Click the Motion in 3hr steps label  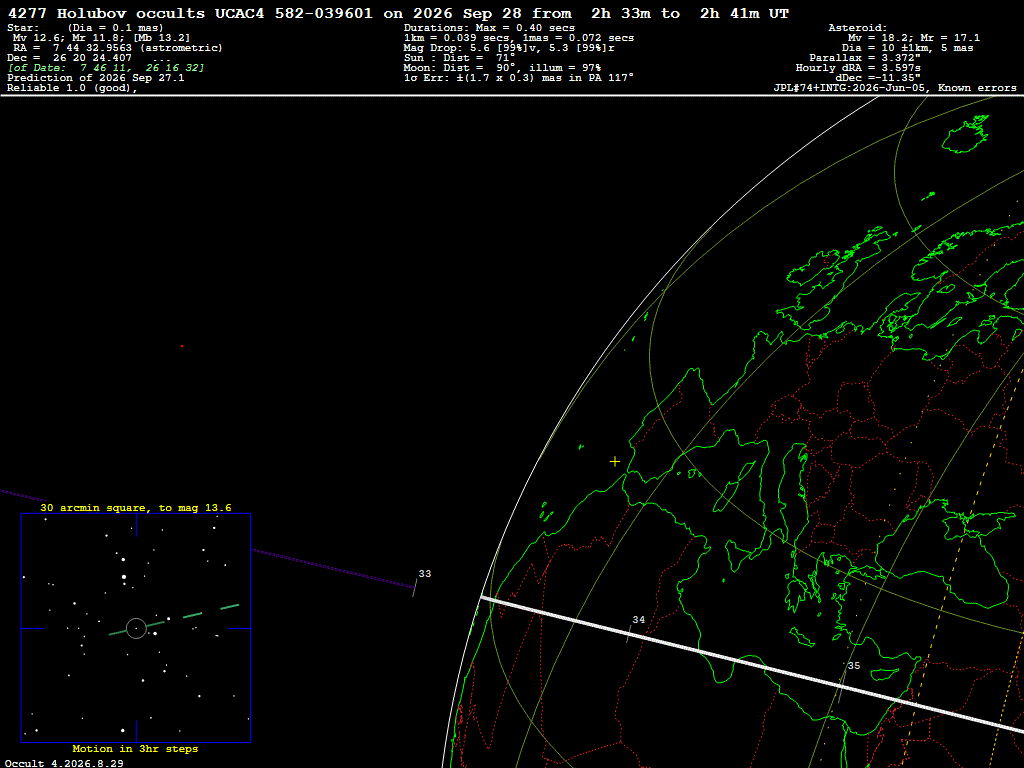pyautogui.click(x=135, y=748)
